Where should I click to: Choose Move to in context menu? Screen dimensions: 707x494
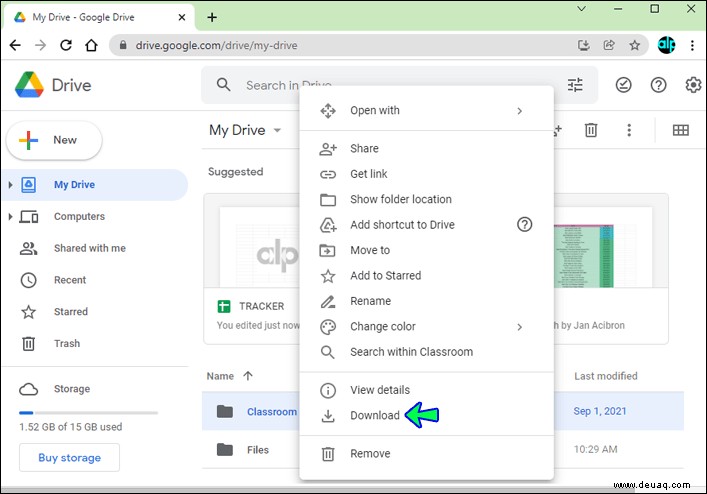pyautogui.click(x=427, y=250)
